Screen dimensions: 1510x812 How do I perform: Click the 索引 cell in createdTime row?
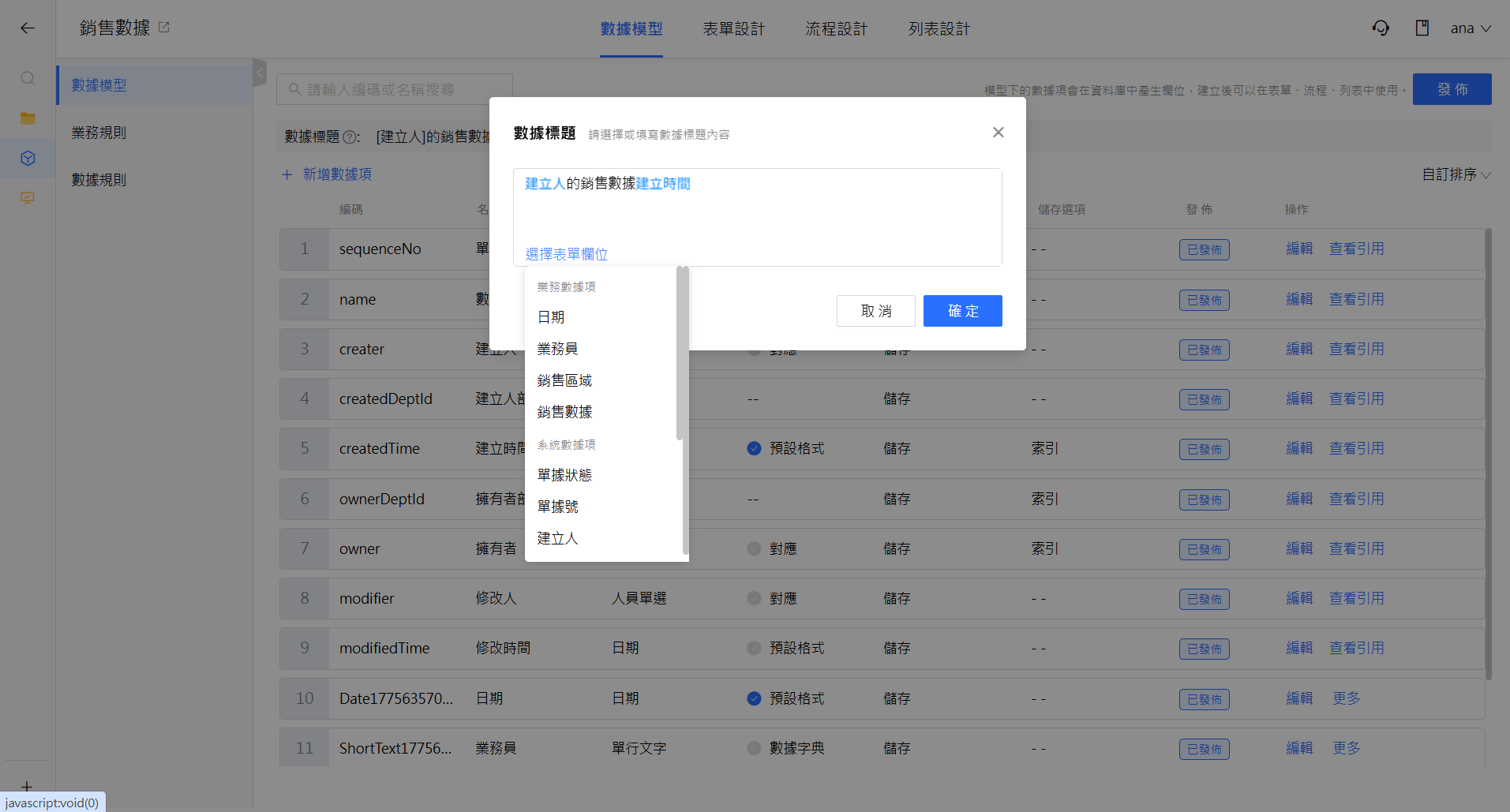[x=1045, y=448]
